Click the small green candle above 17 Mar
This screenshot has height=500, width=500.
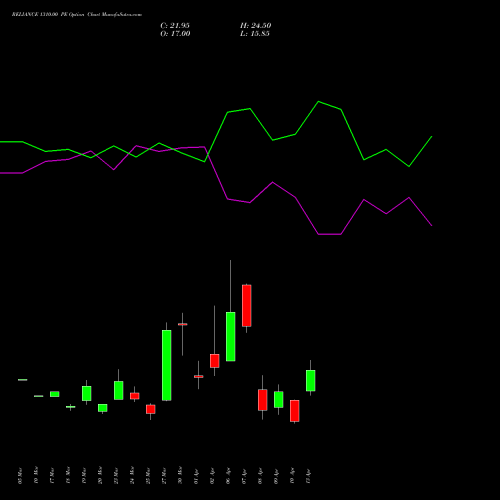coord(55,394)
